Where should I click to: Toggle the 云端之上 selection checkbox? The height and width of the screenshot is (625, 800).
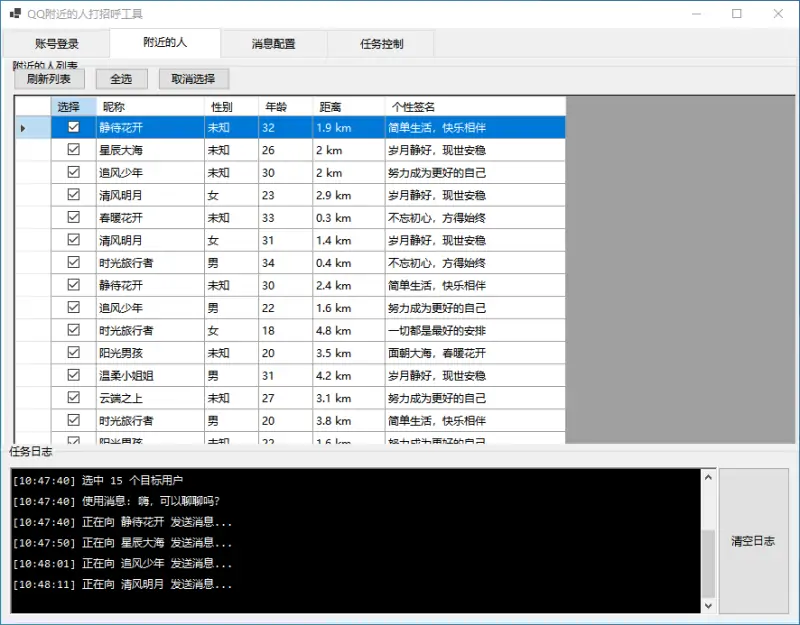pos(73,398)
